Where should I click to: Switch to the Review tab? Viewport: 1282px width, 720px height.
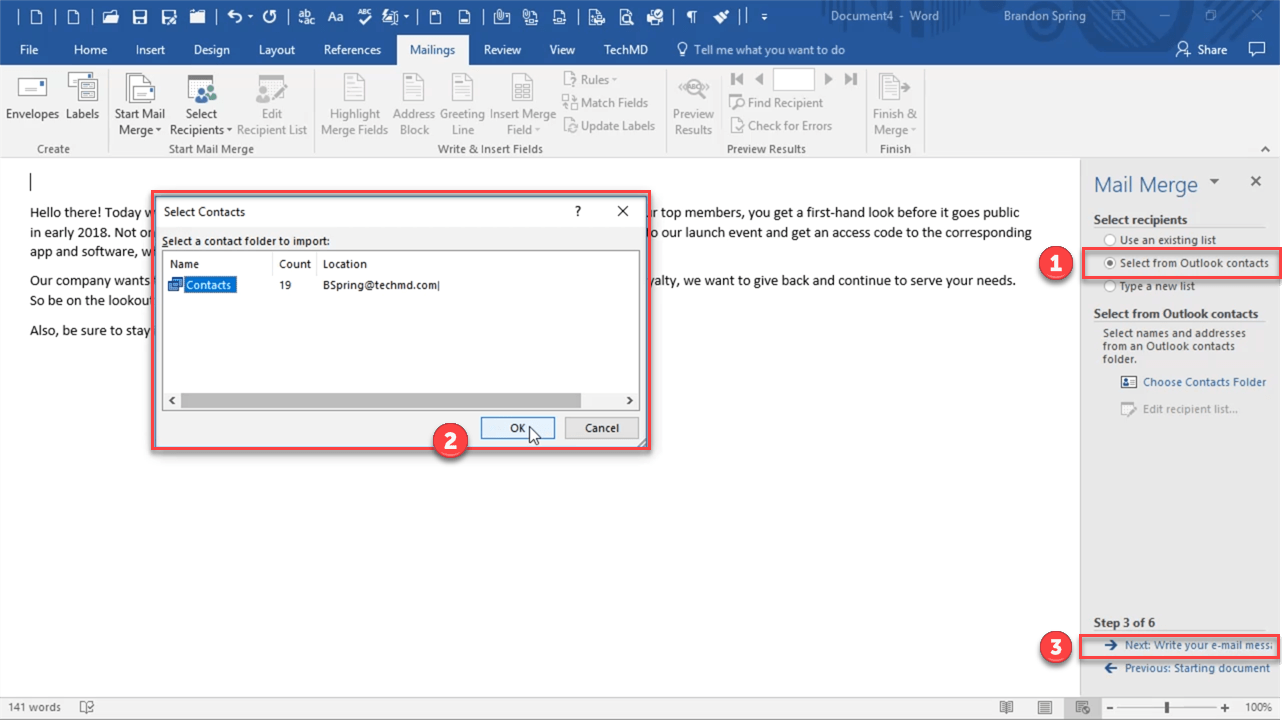point(502,49)
